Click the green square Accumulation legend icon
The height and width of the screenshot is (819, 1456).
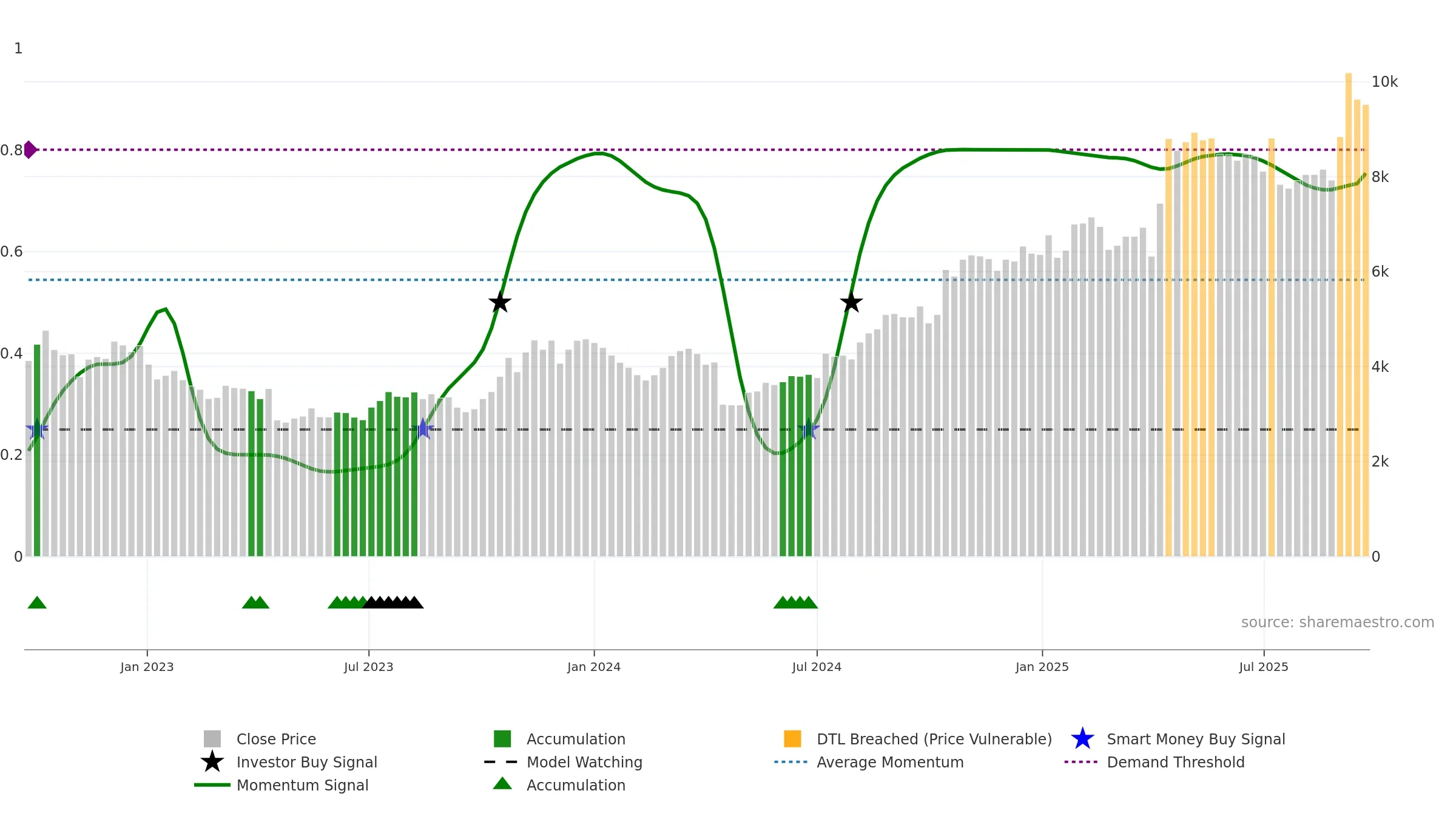pyautogui.click(x=502, y=739)
